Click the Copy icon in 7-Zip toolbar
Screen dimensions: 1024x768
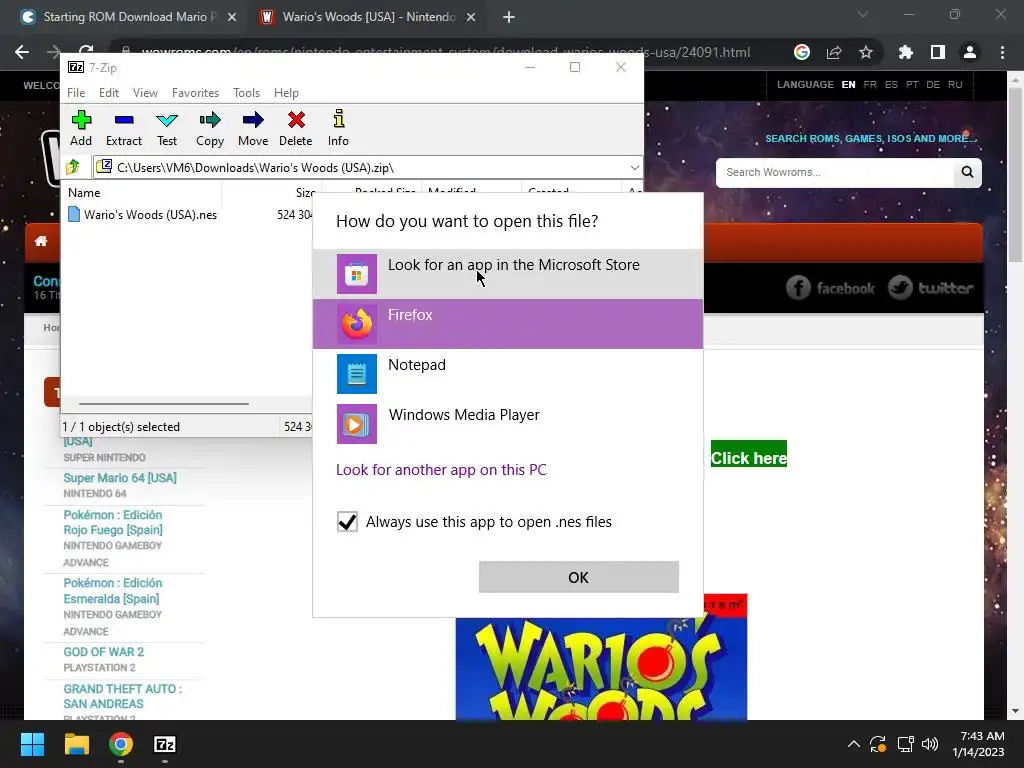(210, 128)
